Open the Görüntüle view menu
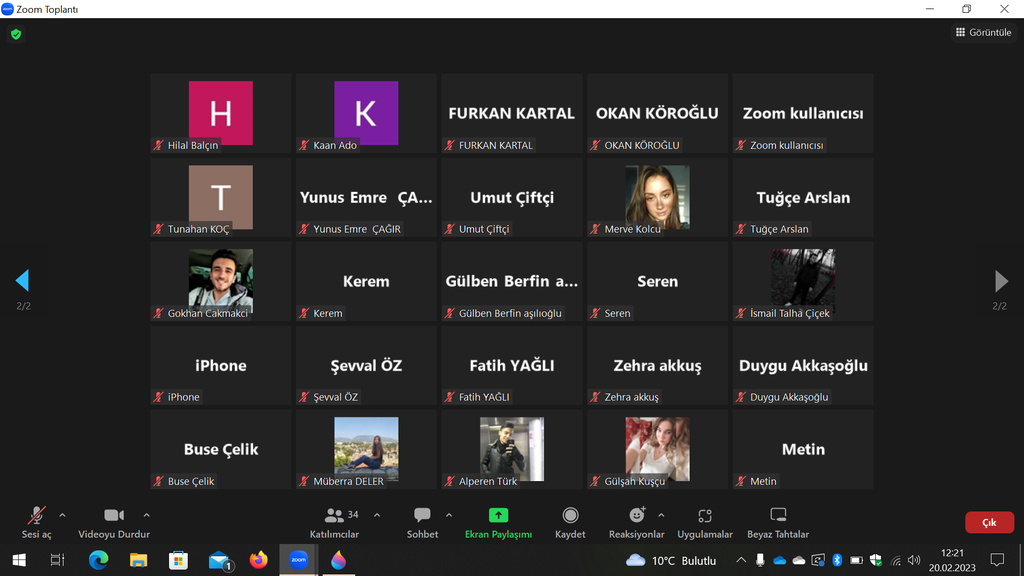Image resolution: width=1024 pixels, height=576 pixels. tap(984, 32)
